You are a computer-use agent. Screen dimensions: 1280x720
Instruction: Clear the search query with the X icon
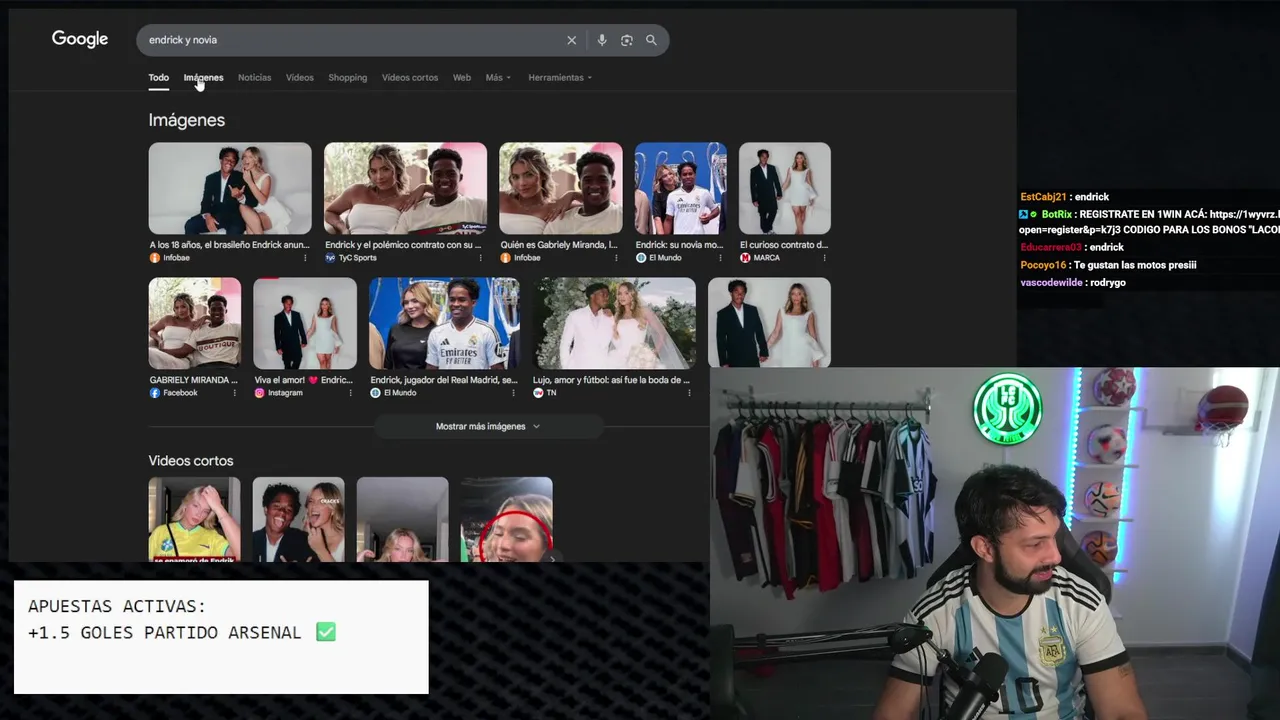point(572,40)
